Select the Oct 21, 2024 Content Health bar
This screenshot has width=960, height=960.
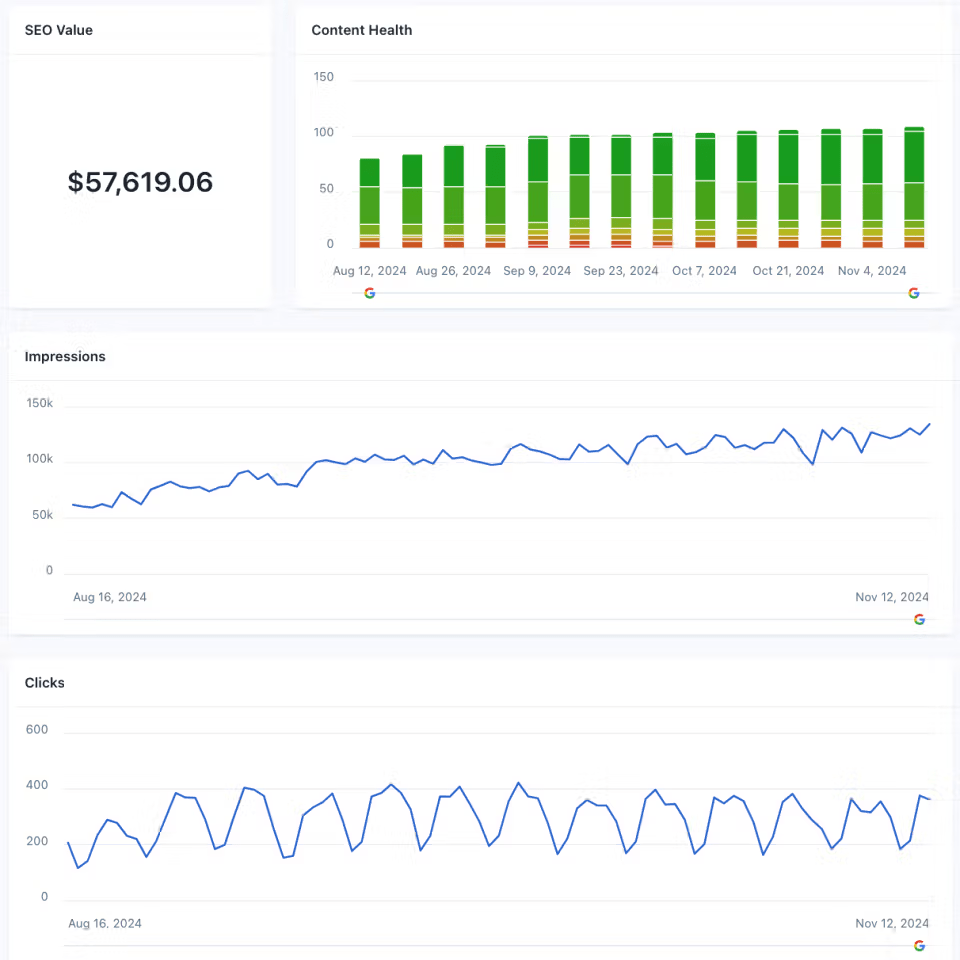pos(788,189)
